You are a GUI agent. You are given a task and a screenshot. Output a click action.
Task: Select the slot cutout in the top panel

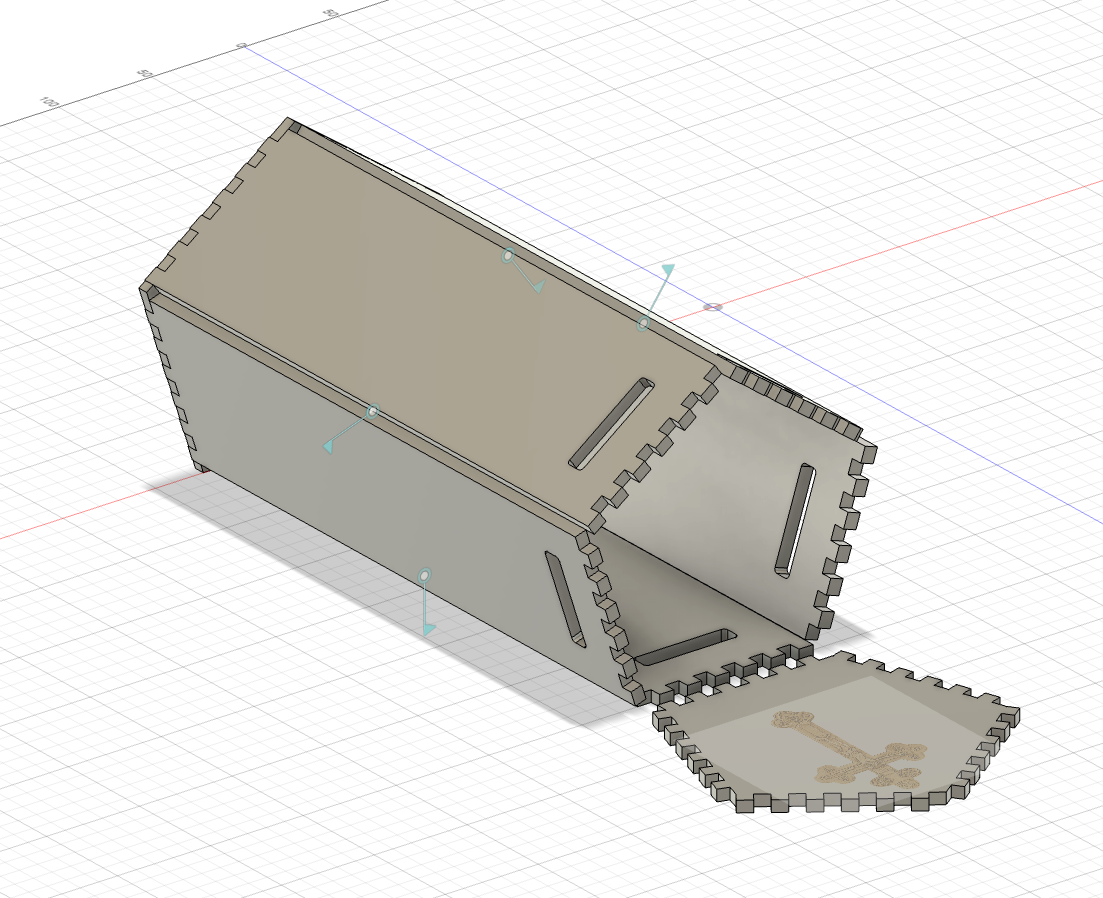point(611,423)
